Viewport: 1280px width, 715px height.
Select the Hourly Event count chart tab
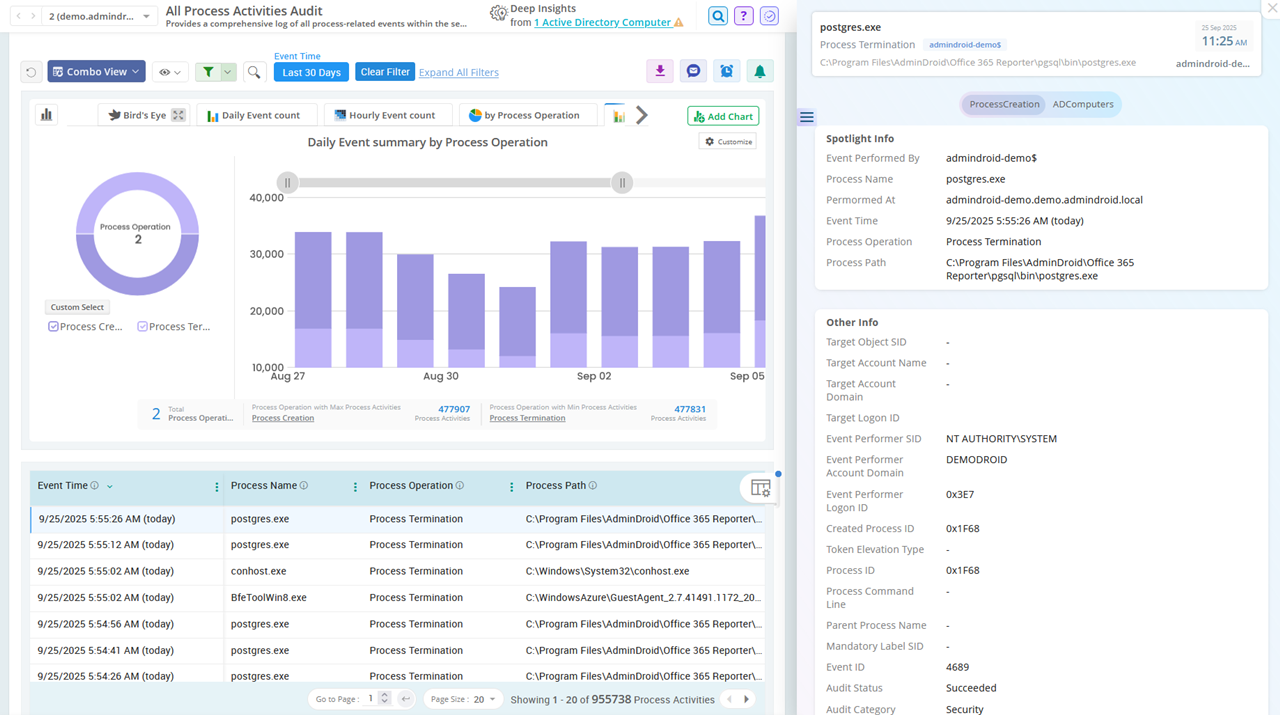[x=388, y=114]
